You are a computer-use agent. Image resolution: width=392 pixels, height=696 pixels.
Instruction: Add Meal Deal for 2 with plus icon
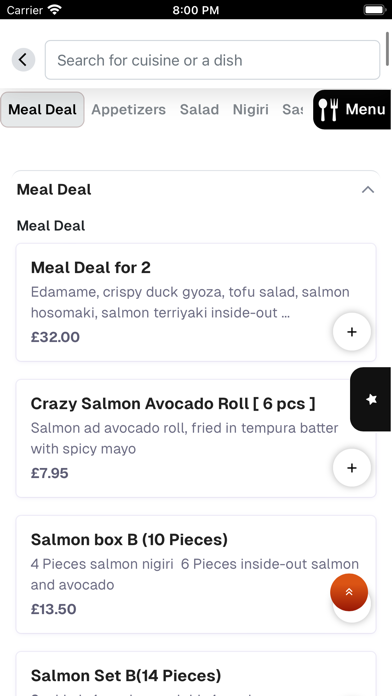352,332
